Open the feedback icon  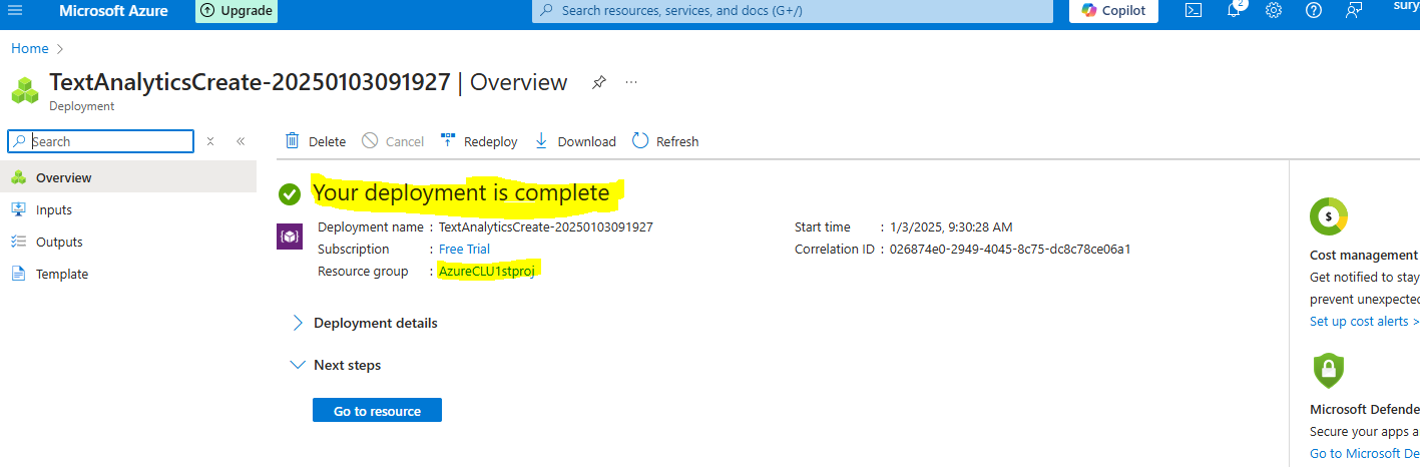1354,11
